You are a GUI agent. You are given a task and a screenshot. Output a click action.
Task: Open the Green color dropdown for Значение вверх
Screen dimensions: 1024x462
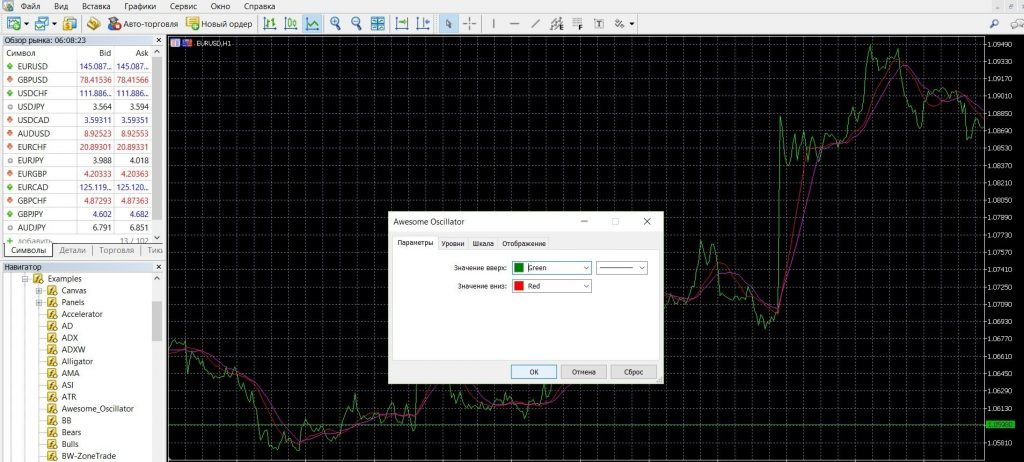pos(584,267)
